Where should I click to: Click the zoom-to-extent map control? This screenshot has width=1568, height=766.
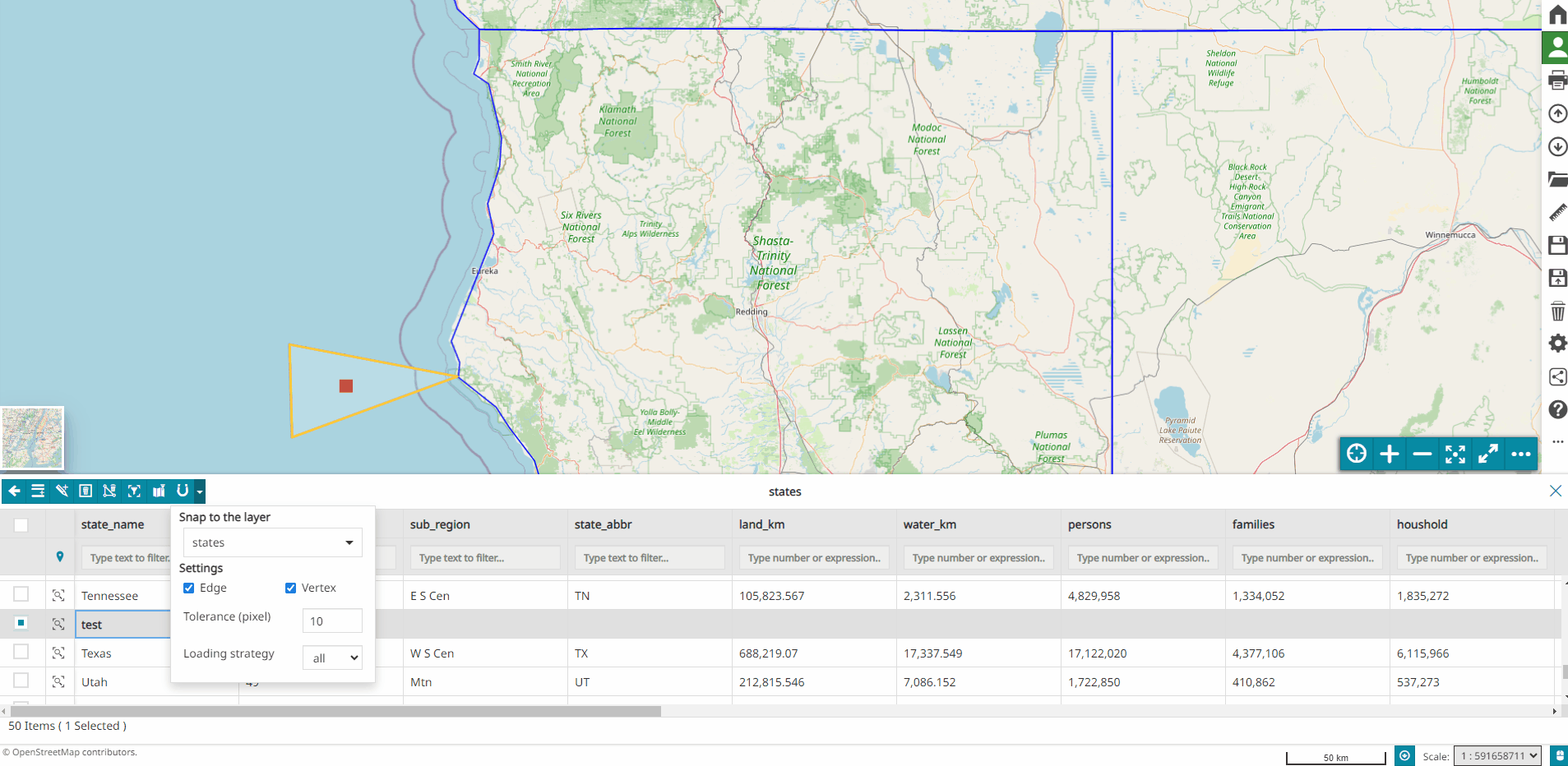[x=1455, y=453]
